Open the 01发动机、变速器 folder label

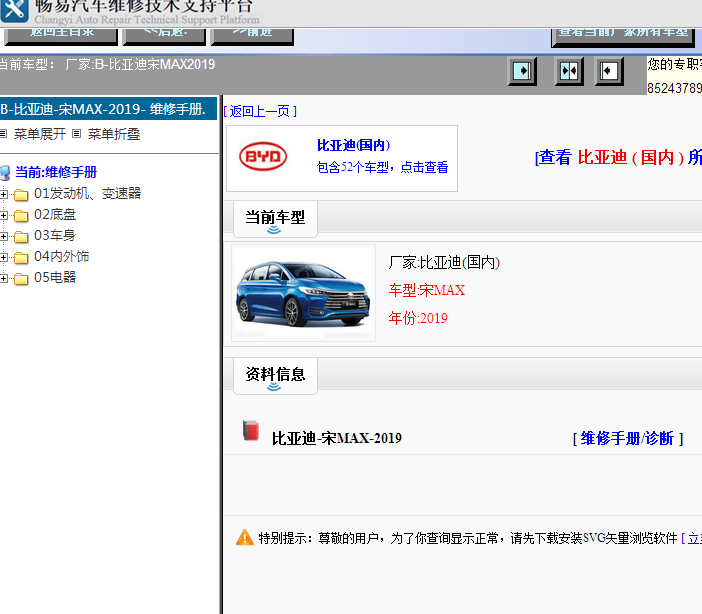[88, 193]
